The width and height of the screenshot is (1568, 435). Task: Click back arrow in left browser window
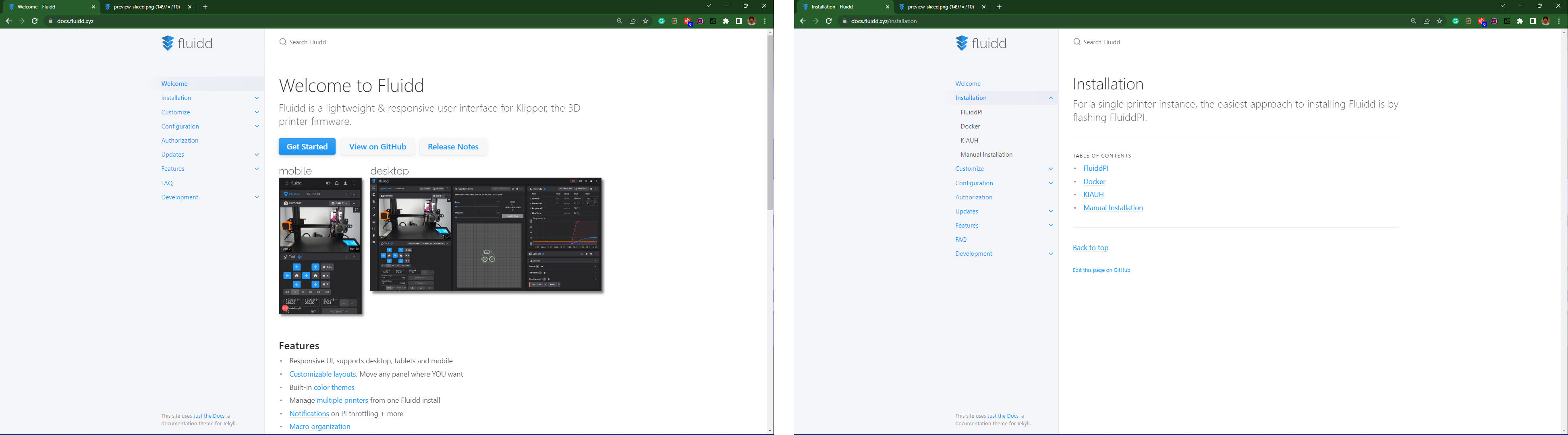8,21
